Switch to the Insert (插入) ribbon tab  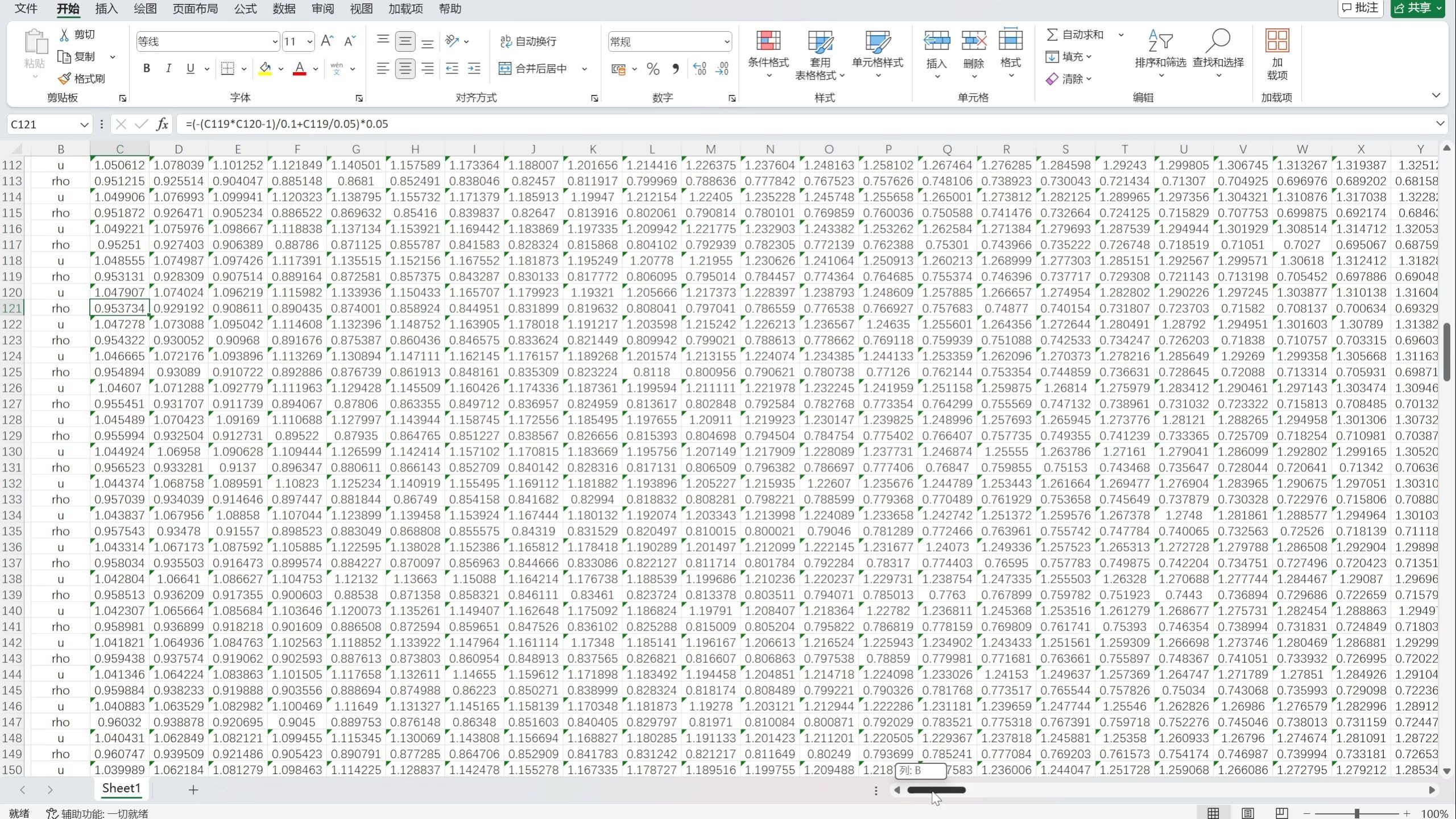[x=106, y=9]
